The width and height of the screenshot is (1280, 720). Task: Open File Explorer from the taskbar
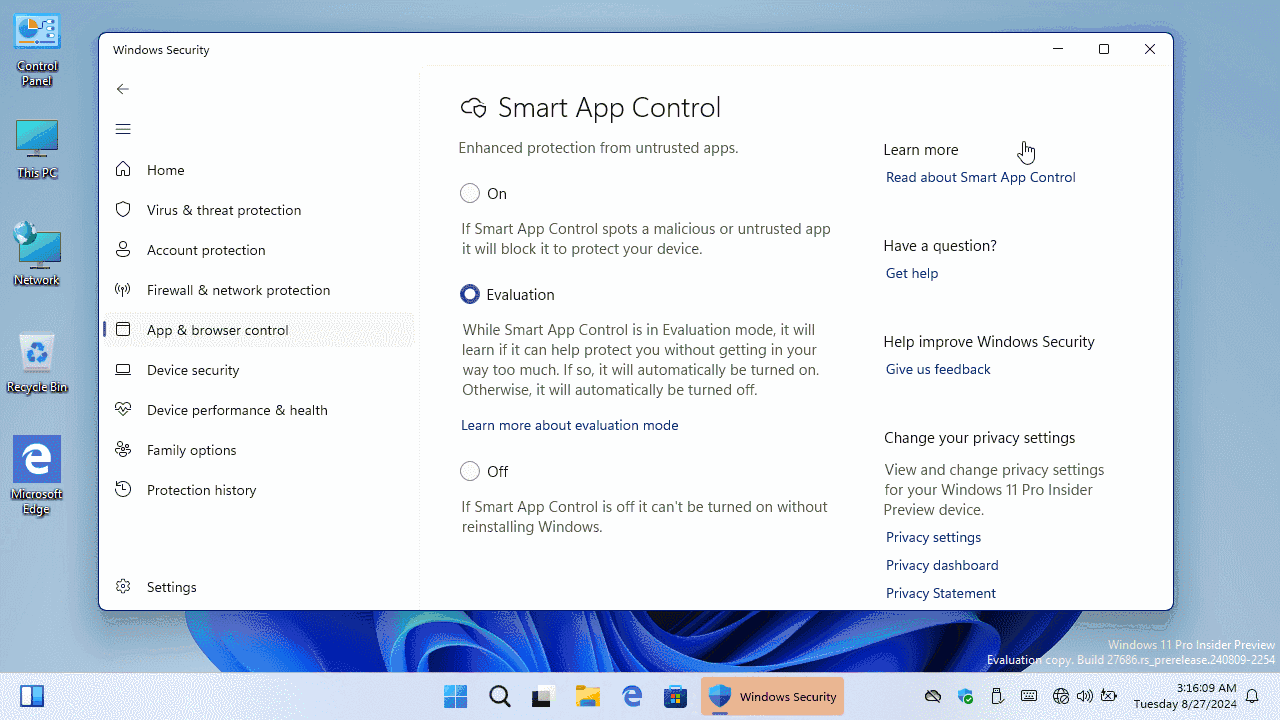587,696
